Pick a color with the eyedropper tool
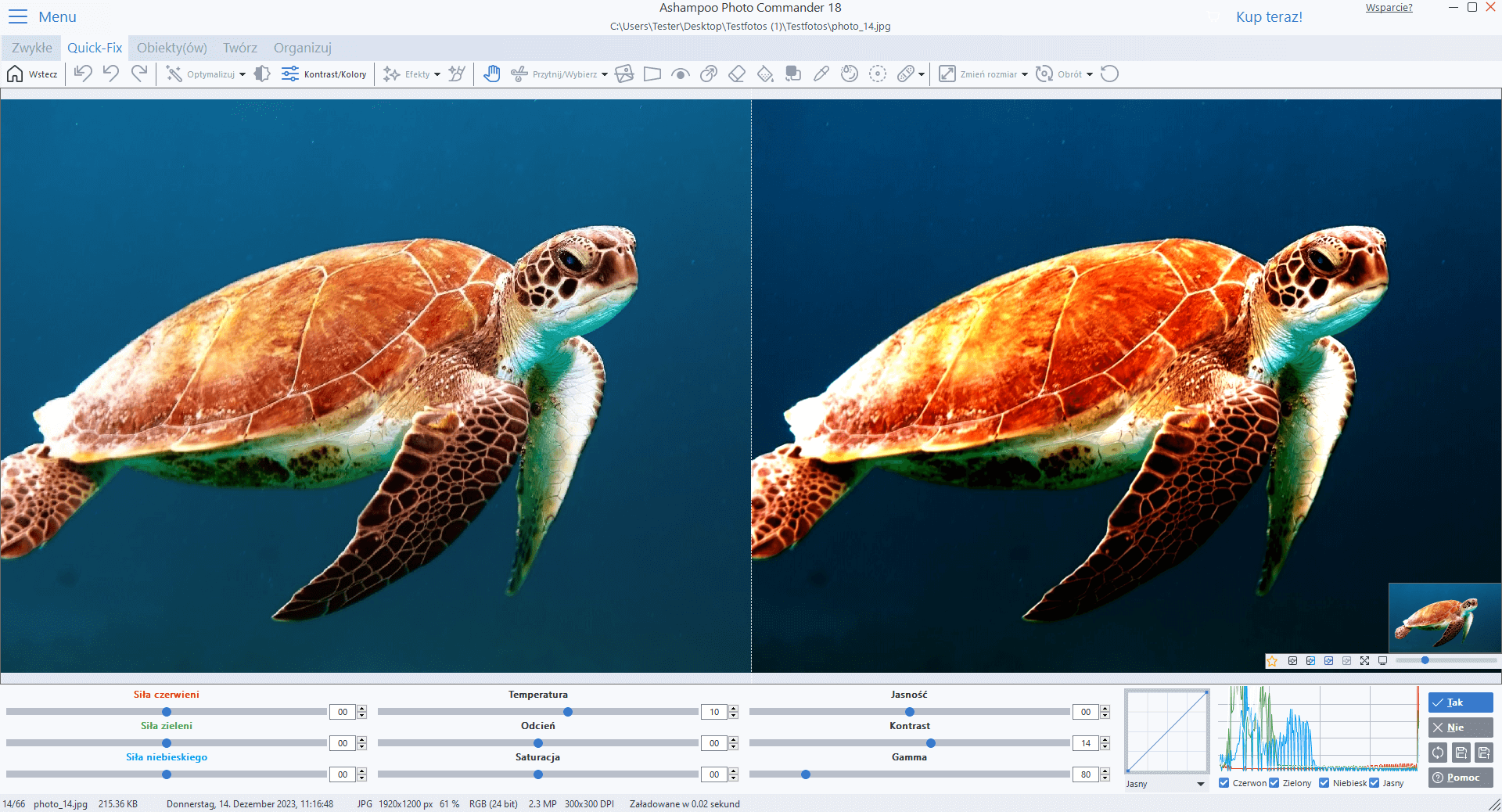This screenshot has height=812, width=1502. pyautogui.click(x=821, y=74)
